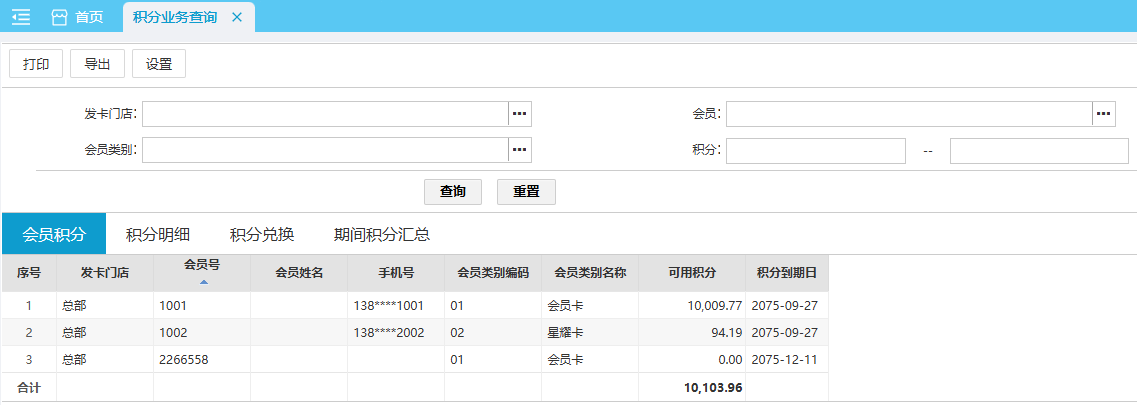Click the home store icon
This screenshot has height=405, width=1137.
[59, 17]
